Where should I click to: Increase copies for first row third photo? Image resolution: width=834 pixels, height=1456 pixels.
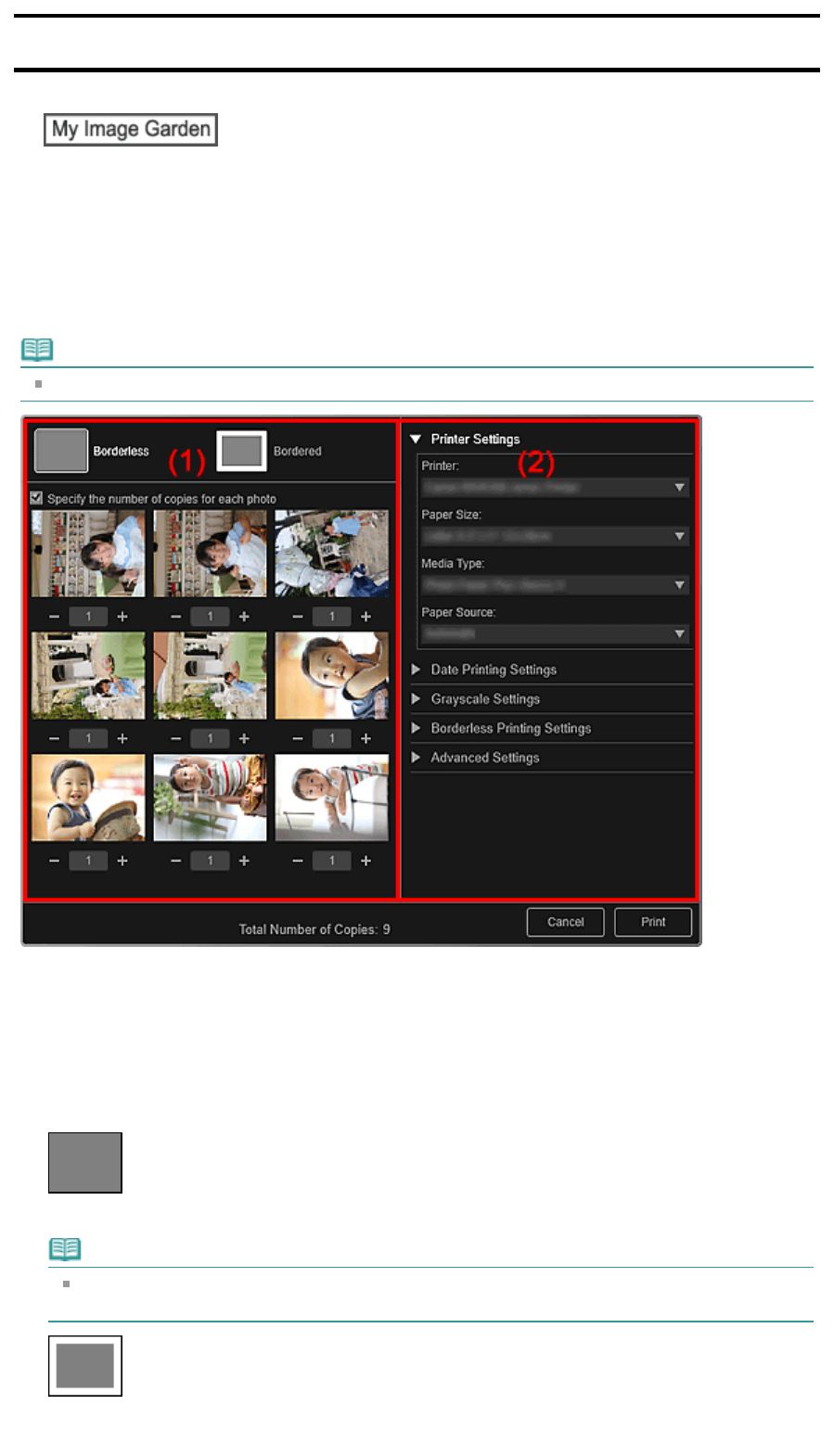click(x=366, y=617)
